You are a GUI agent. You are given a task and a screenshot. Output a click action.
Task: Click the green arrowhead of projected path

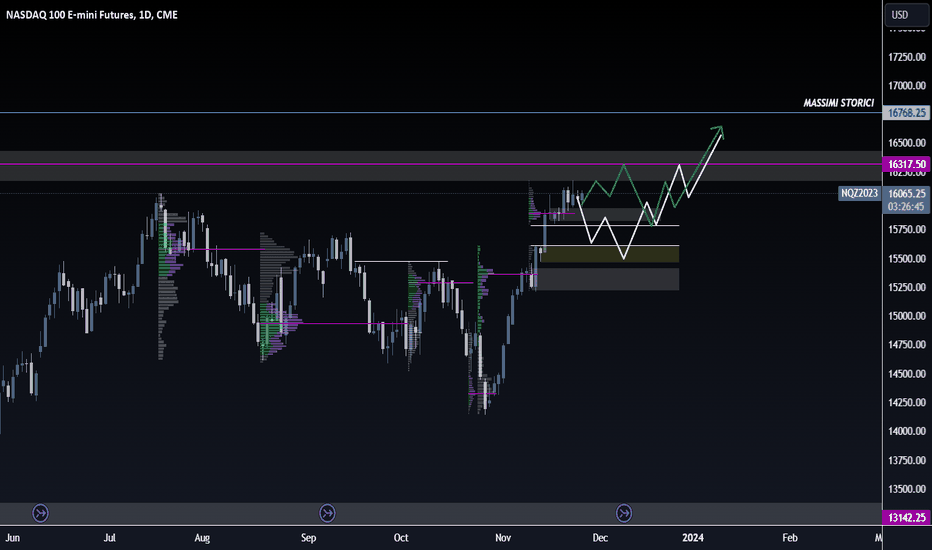[x=717, y=131]
